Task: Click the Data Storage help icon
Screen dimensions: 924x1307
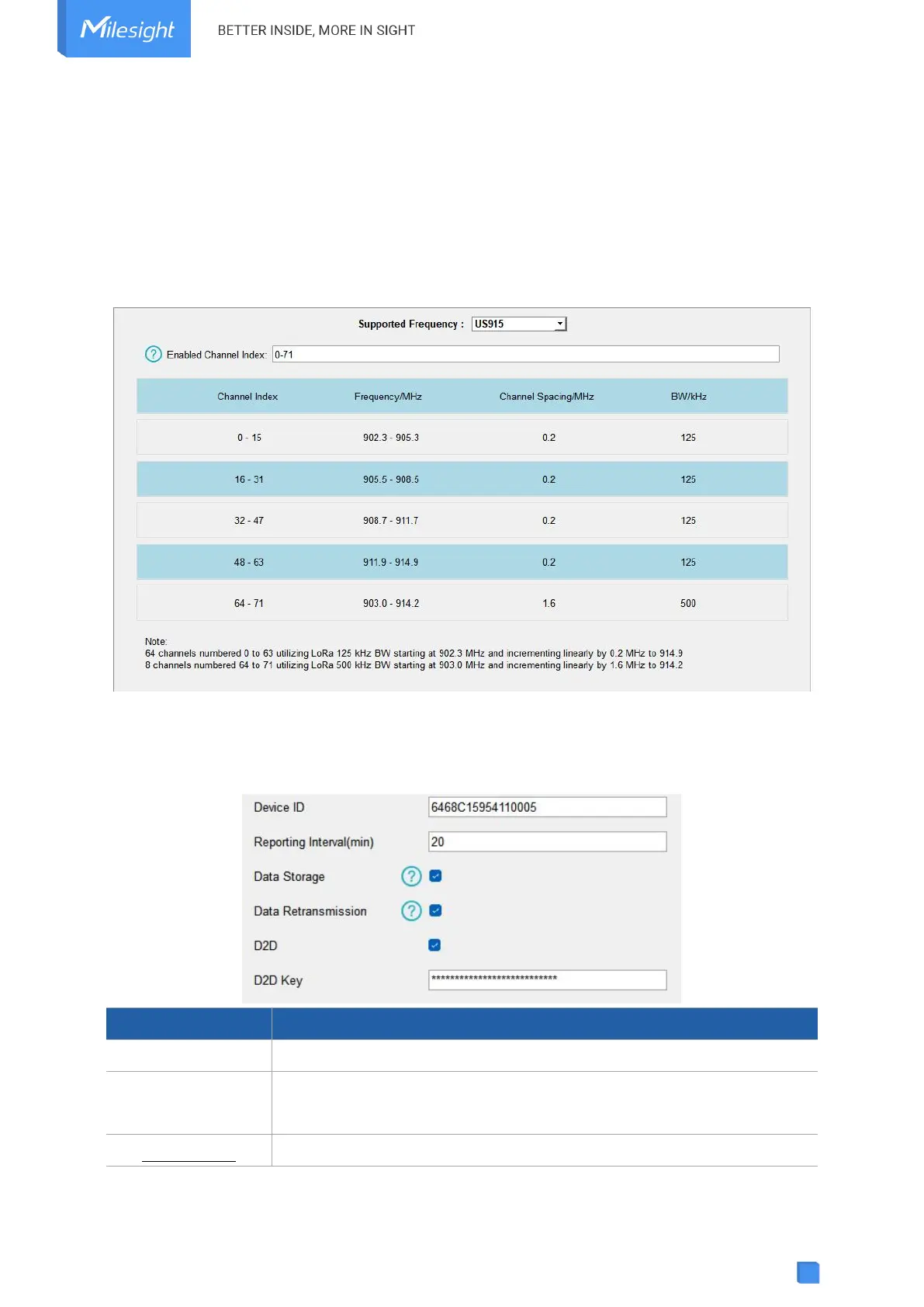Action: point(411,876)
